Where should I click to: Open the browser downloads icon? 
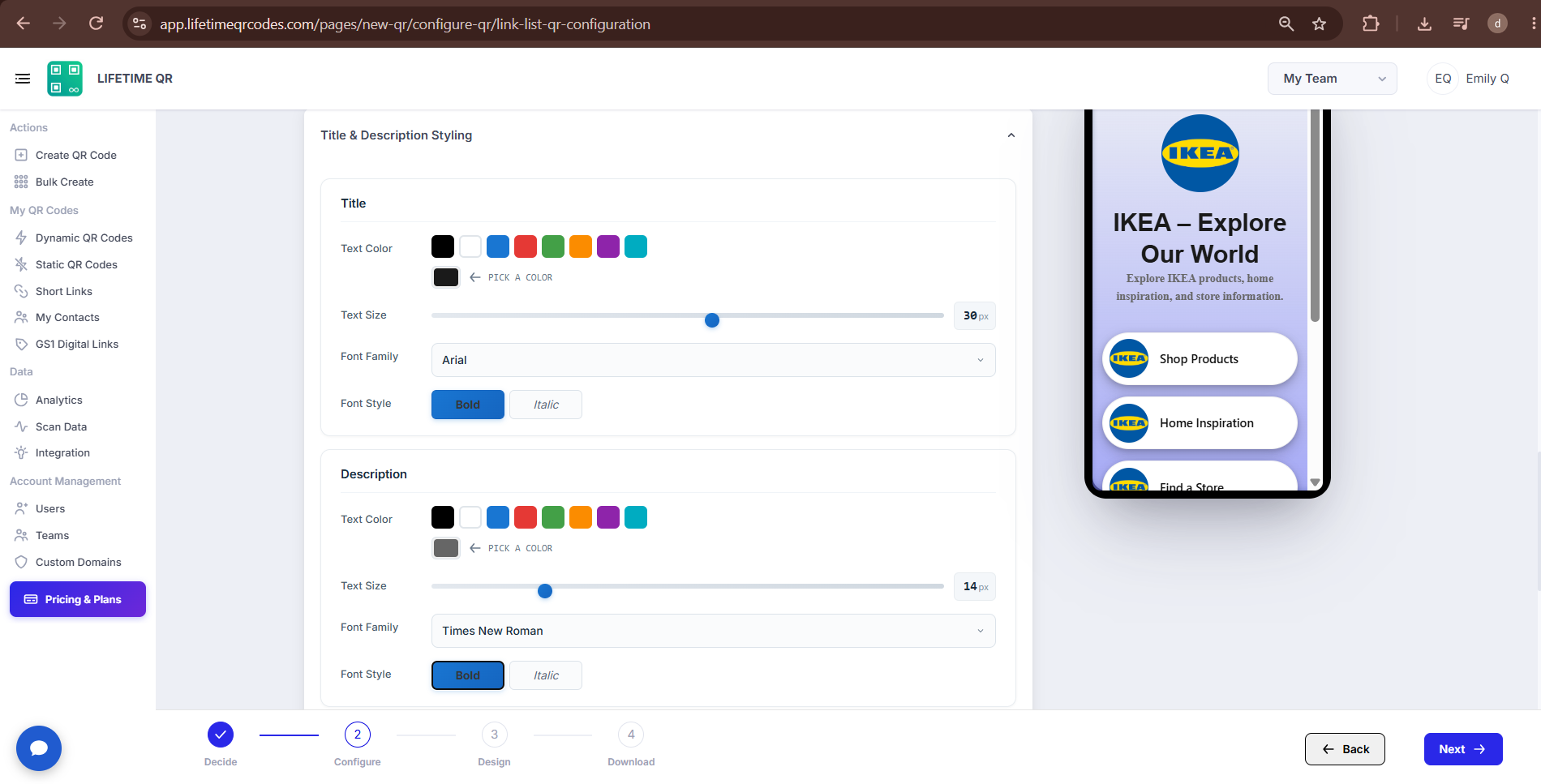click(x=1424, y=24)
